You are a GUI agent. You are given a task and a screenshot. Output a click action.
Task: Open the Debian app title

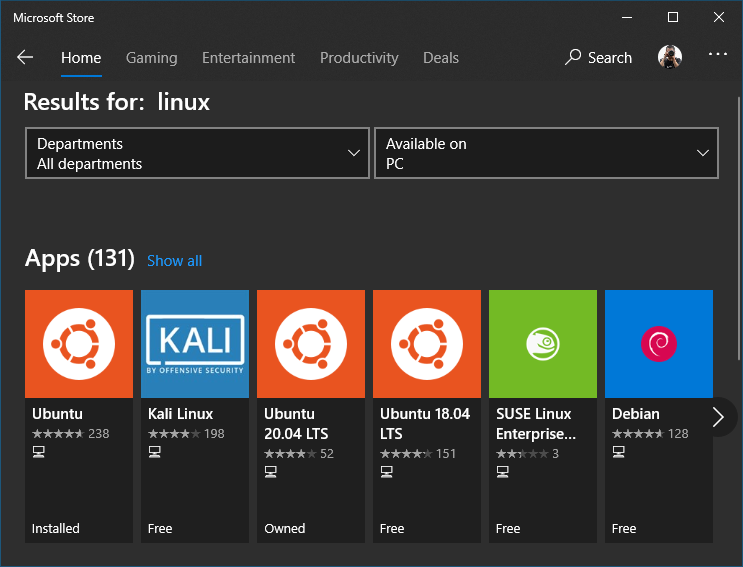click(635, 414)
